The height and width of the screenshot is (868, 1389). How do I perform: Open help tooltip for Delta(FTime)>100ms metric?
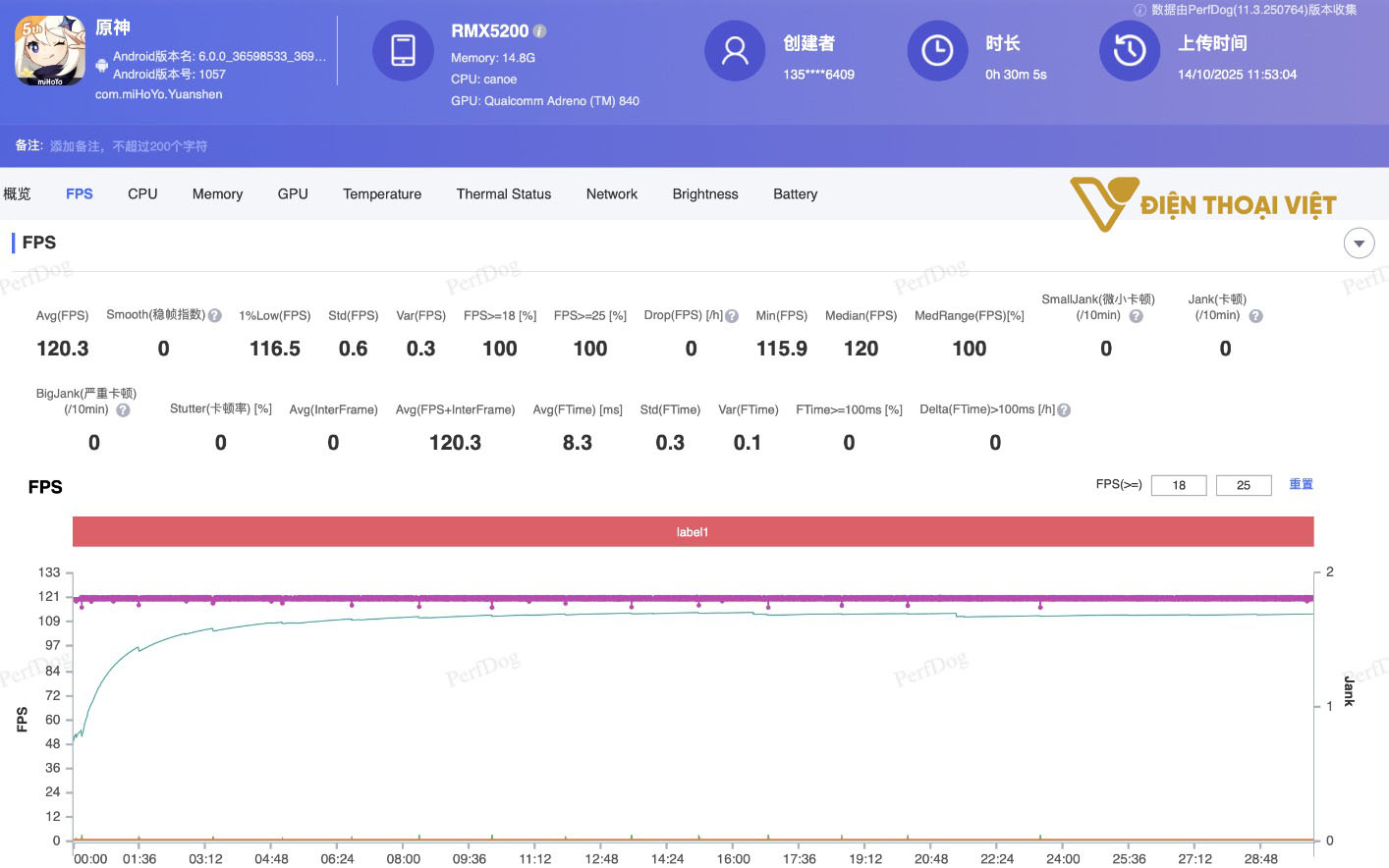pos(1064,409)
